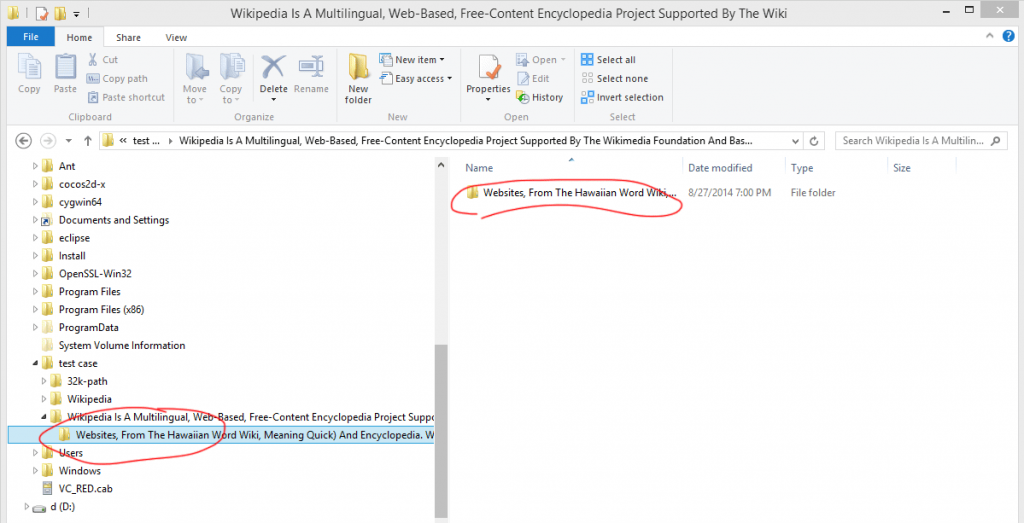The image size is (1024, 523).
Task: Open Easy access dropdown
Action: [x=415, y=78]
